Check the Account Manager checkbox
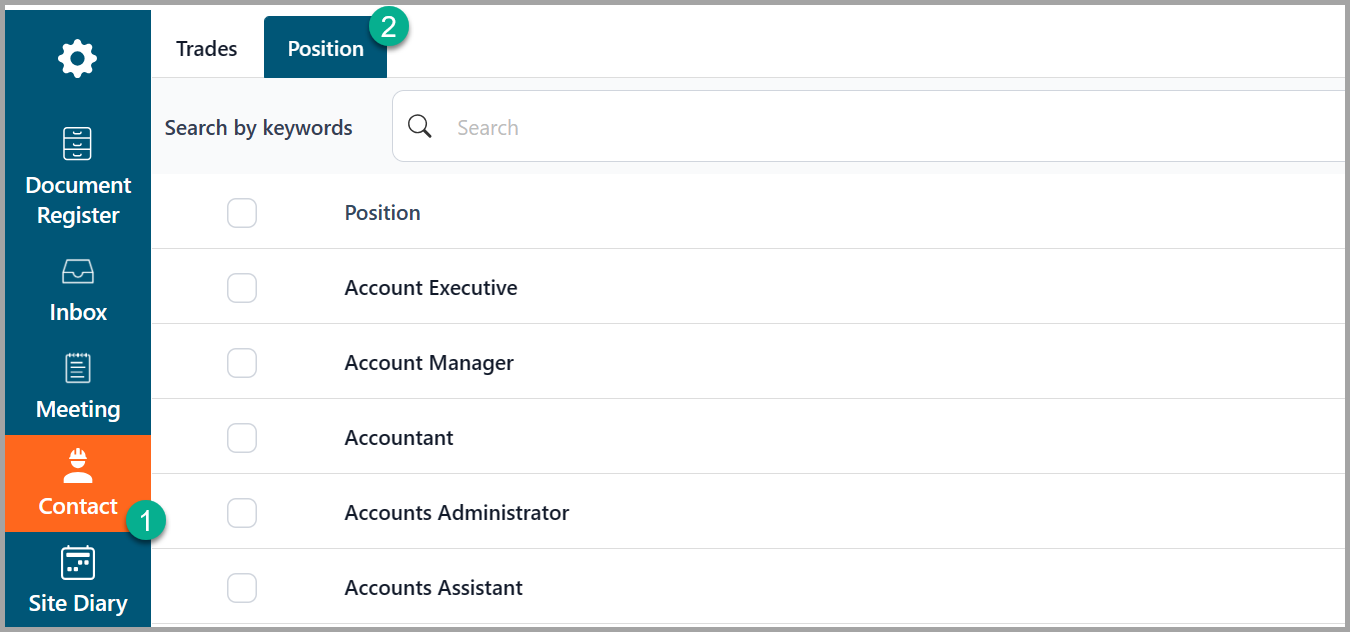This screenshot has width=1350, height=632. [242, 363]
